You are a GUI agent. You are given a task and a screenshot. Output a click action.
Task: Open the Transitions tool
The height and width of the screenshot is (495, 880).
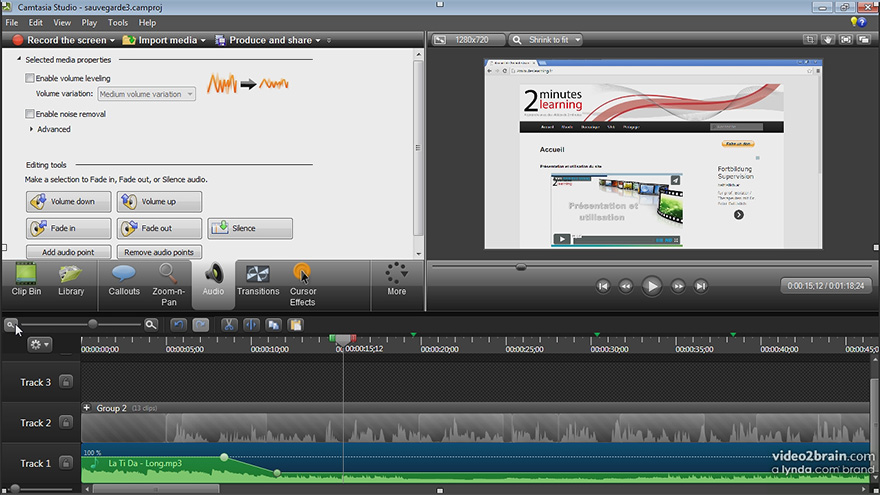click(258, 279)
